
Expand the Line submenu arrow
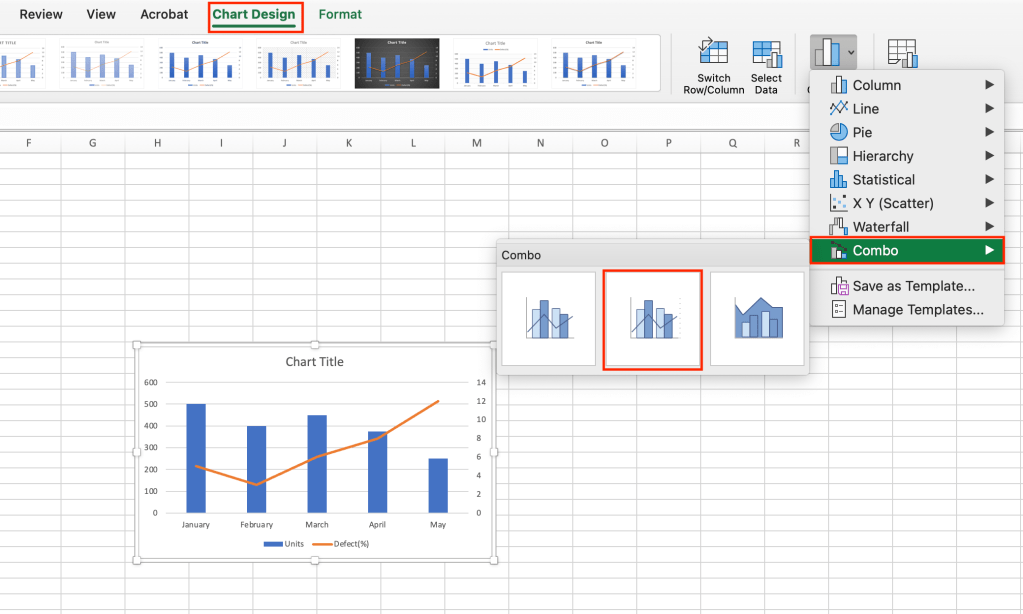(x=989, y=108)
